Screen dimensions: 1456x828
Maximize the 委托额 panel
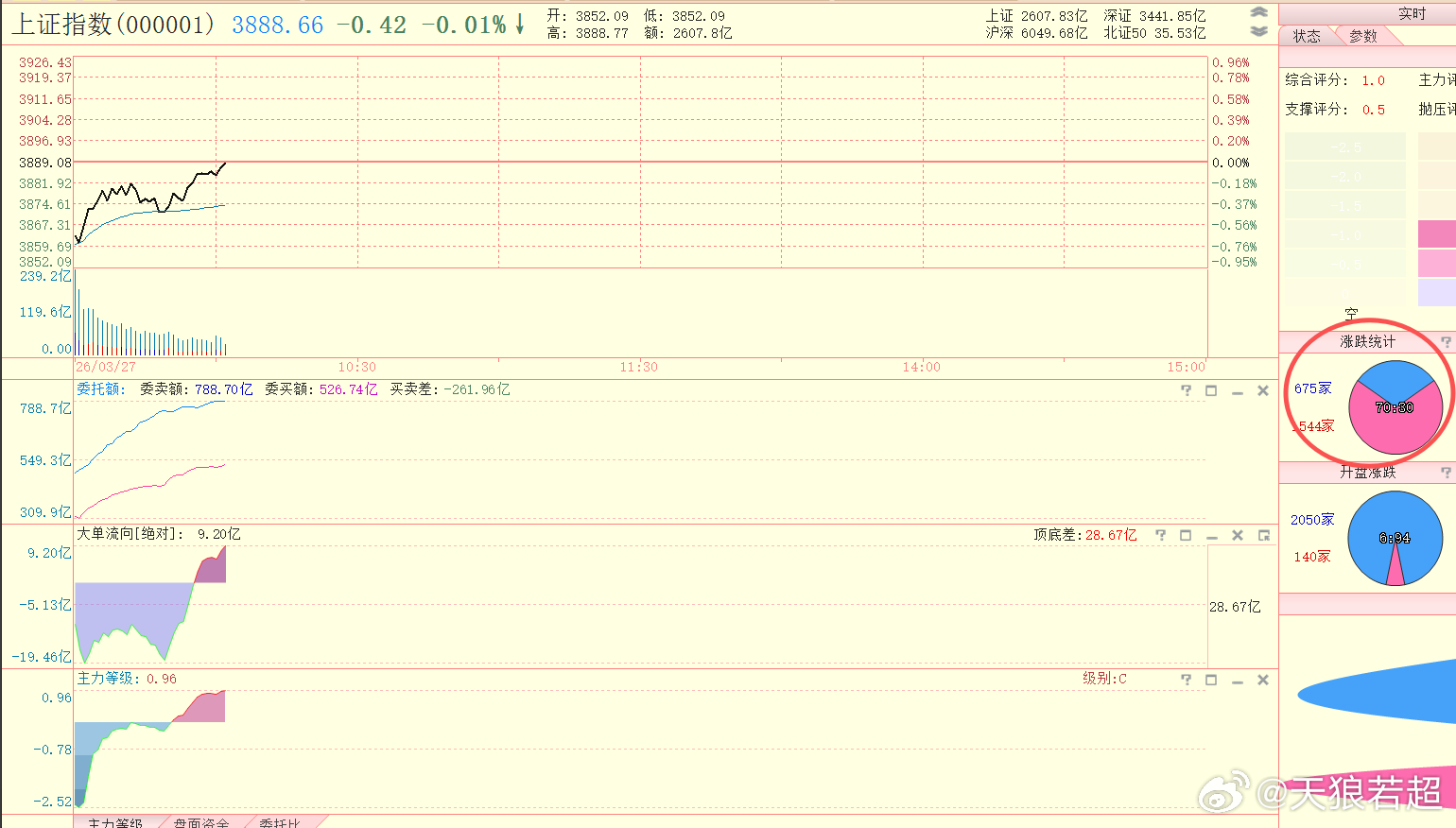point(1211,390)
